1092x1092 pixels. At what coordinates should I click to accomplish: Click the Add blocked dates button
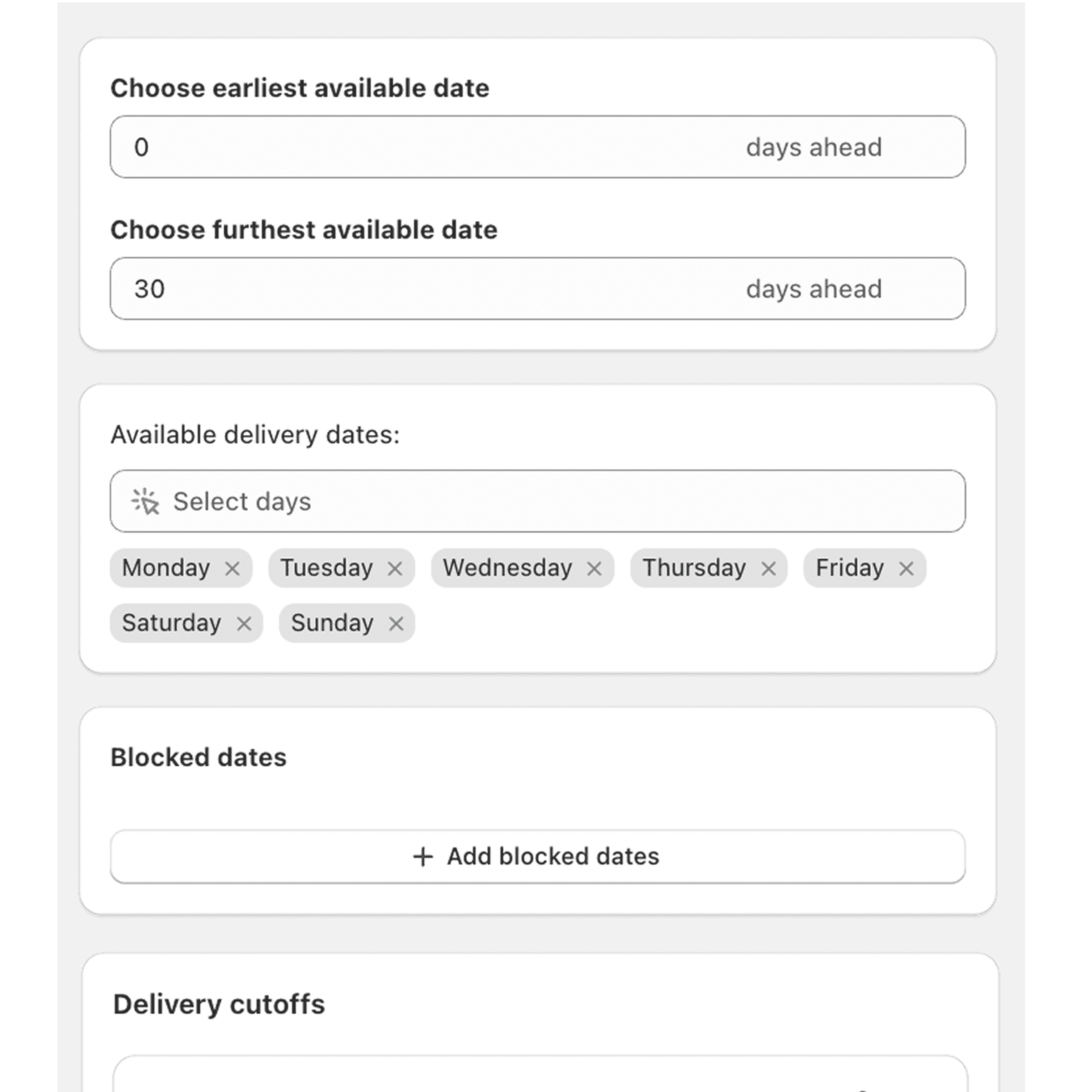click(x=537, y=856)
